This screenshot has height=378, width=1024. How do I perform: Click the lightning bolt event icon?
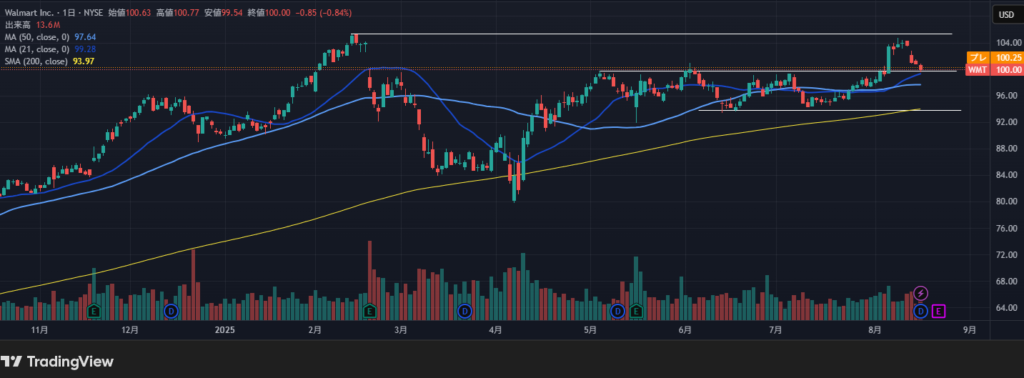[921, 293]
